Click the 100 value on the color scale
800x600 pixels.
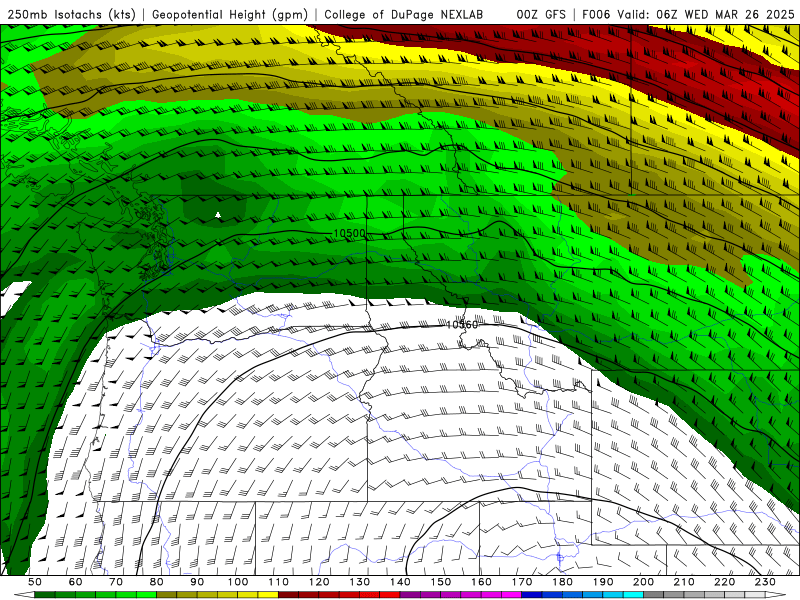tap(238, 582)
